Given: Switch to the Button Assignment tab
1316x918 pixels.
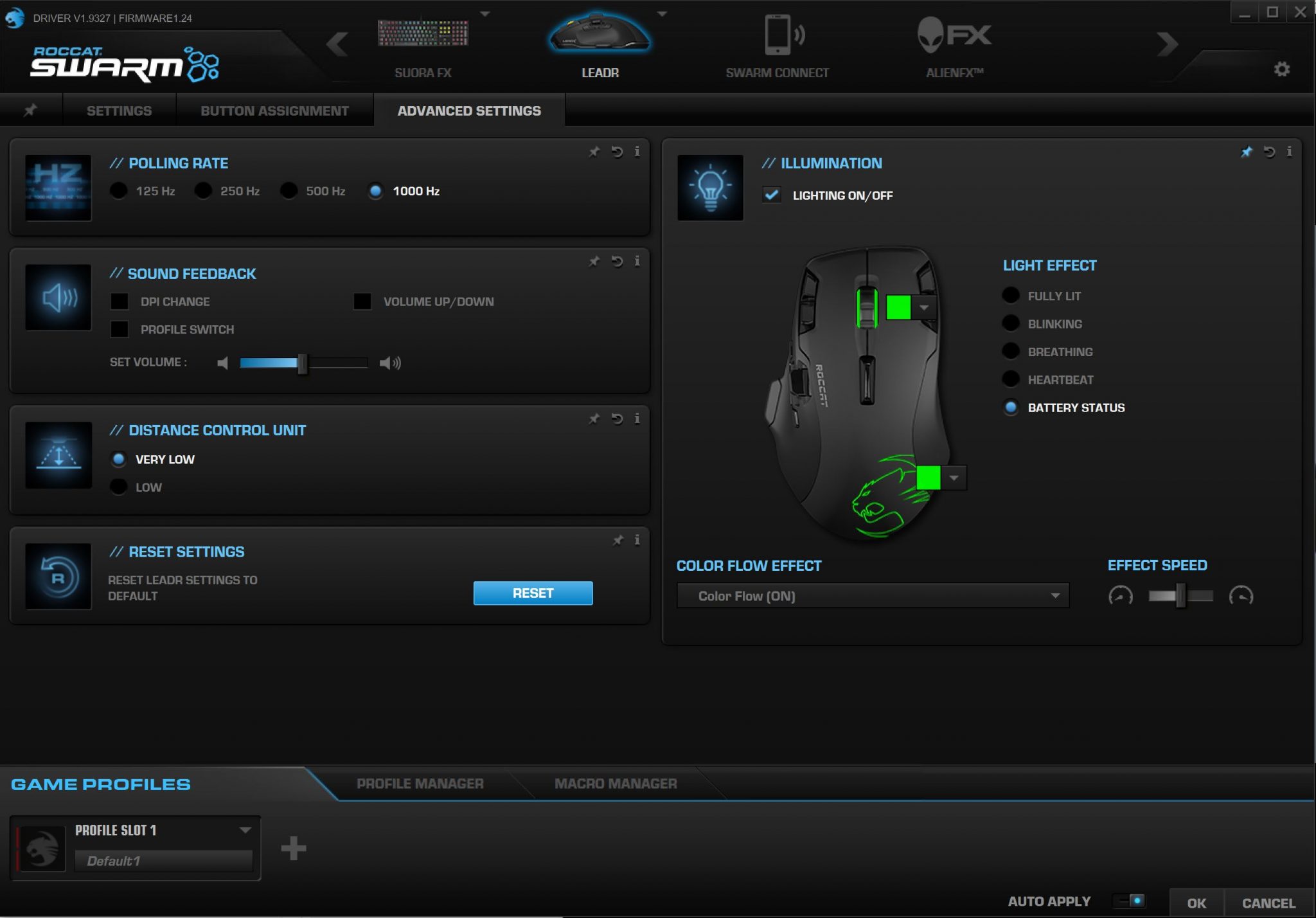Looking at the screenshot, I should click(x=274, y=111).
